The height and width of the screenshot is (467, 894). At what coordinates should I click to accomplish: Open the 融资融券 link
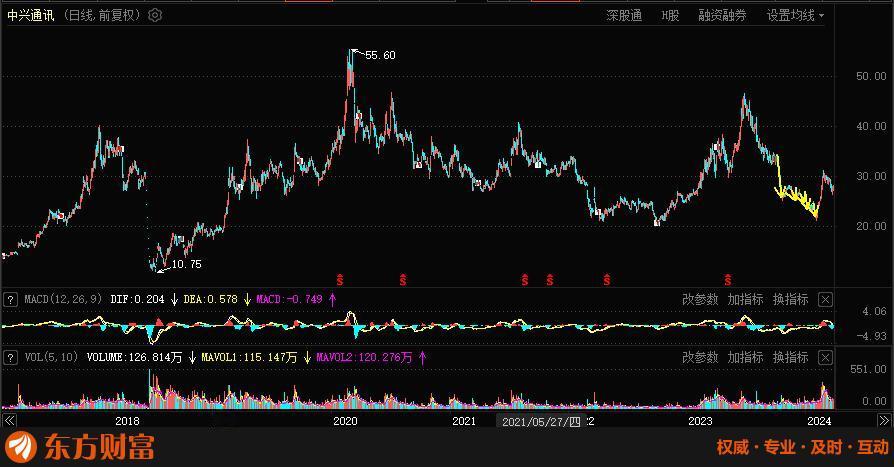tap(722, 15)
